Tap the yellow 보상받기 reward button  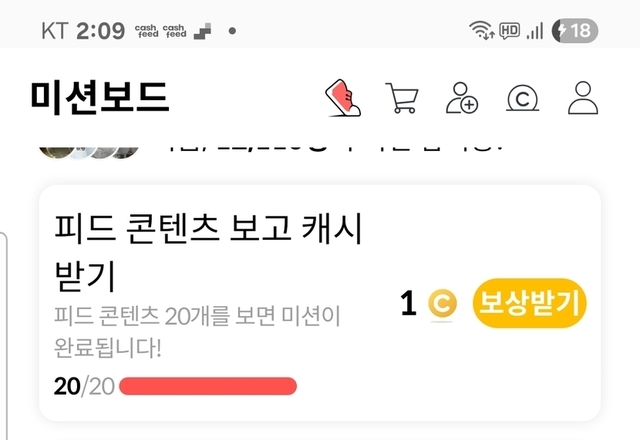tap(529, 303)
